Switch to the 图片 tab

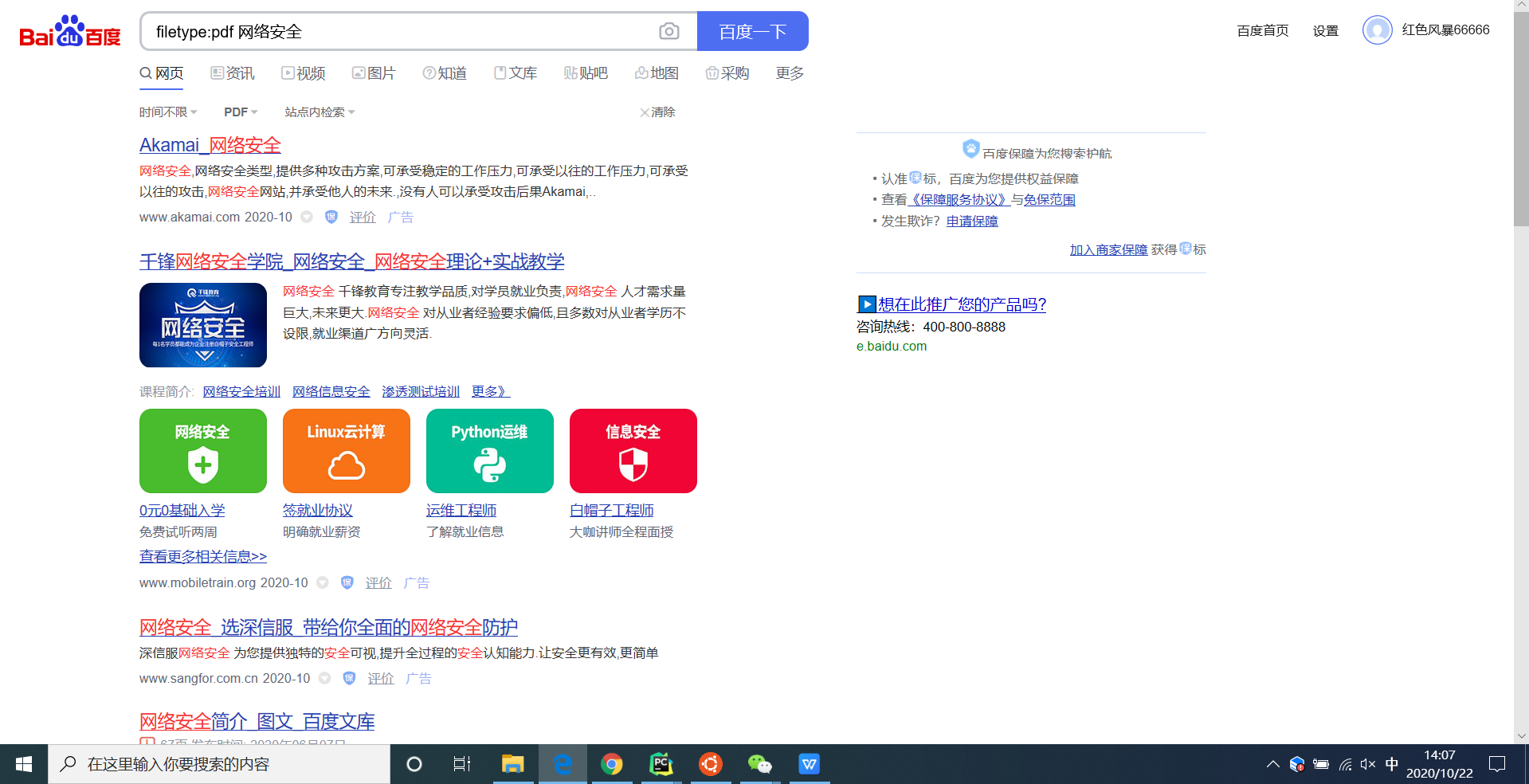(x=374, y=73)
